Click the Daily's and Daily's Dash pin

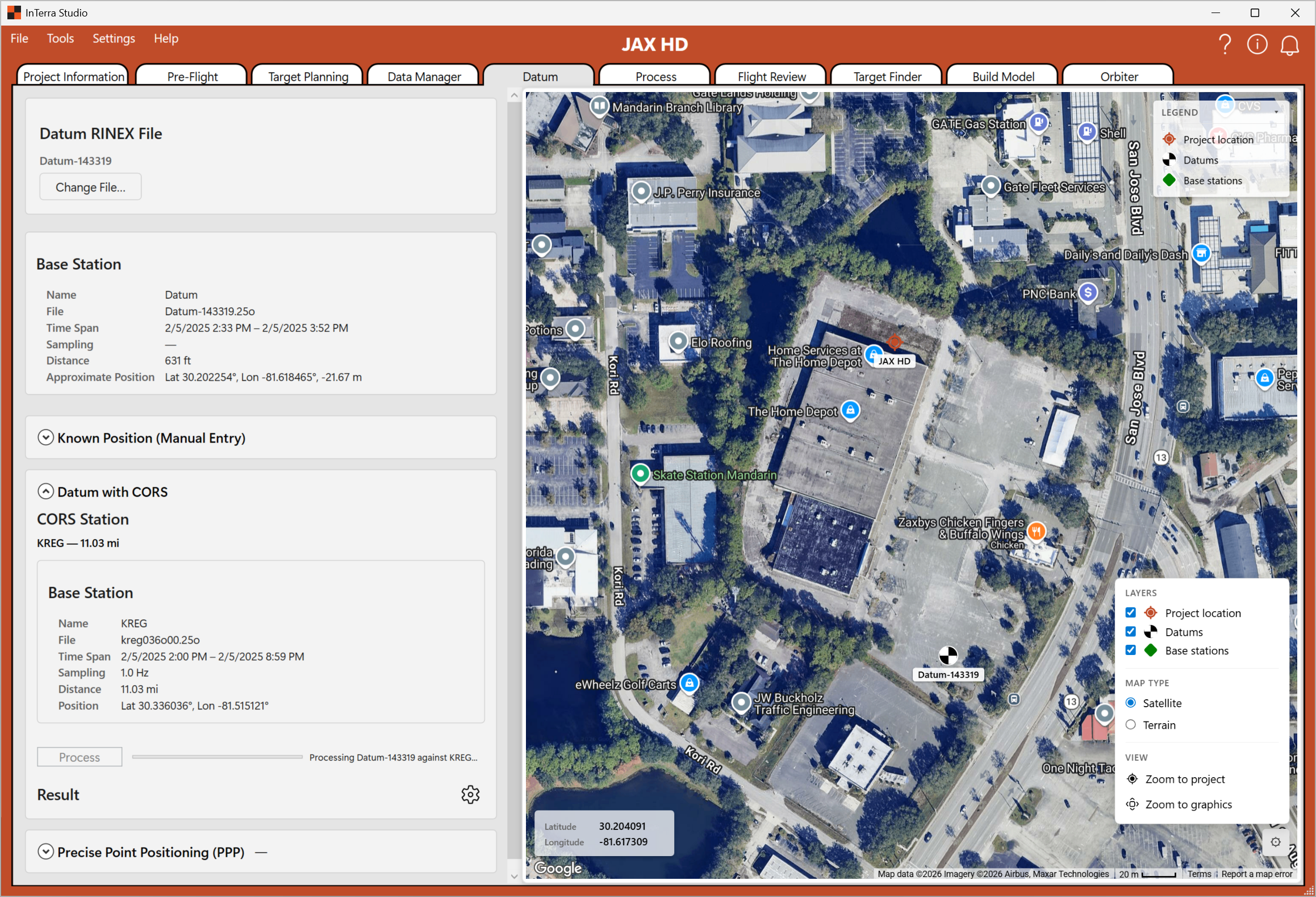coord(1201,253)
